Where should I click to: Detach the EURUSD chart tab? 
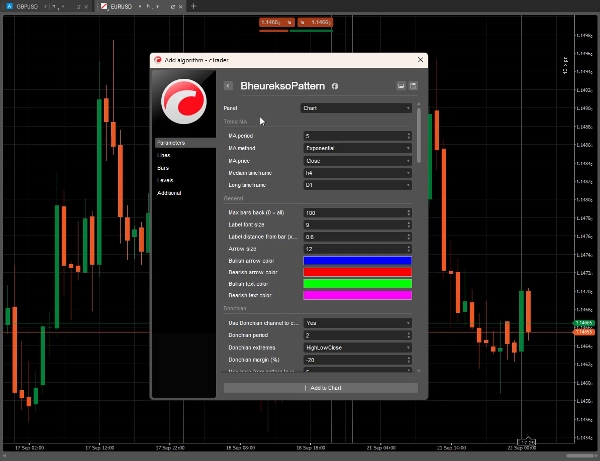tap(173, 7)
